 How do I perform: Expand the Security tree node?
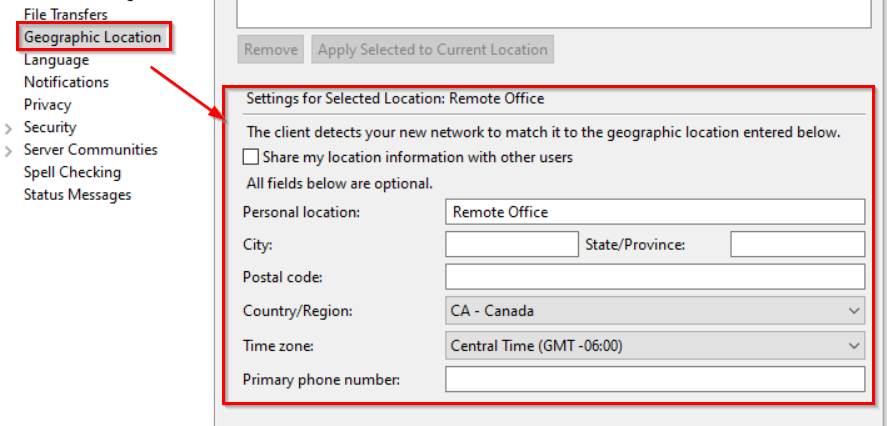[x=10, y=128]
